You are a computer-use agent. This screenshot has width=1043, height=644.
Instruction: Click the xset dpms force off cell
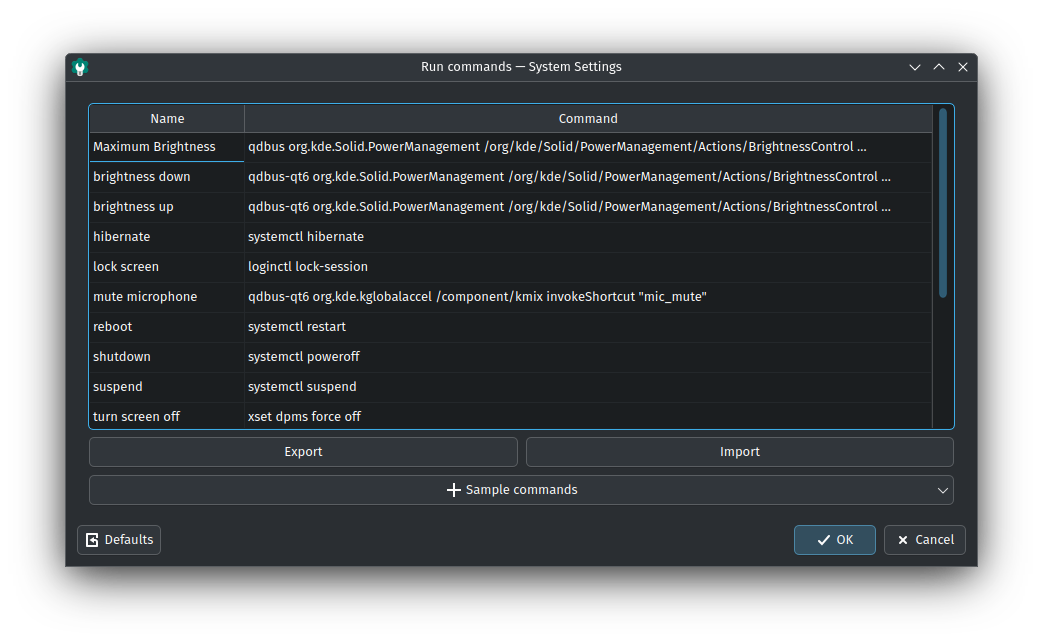[x=588, y=416]
